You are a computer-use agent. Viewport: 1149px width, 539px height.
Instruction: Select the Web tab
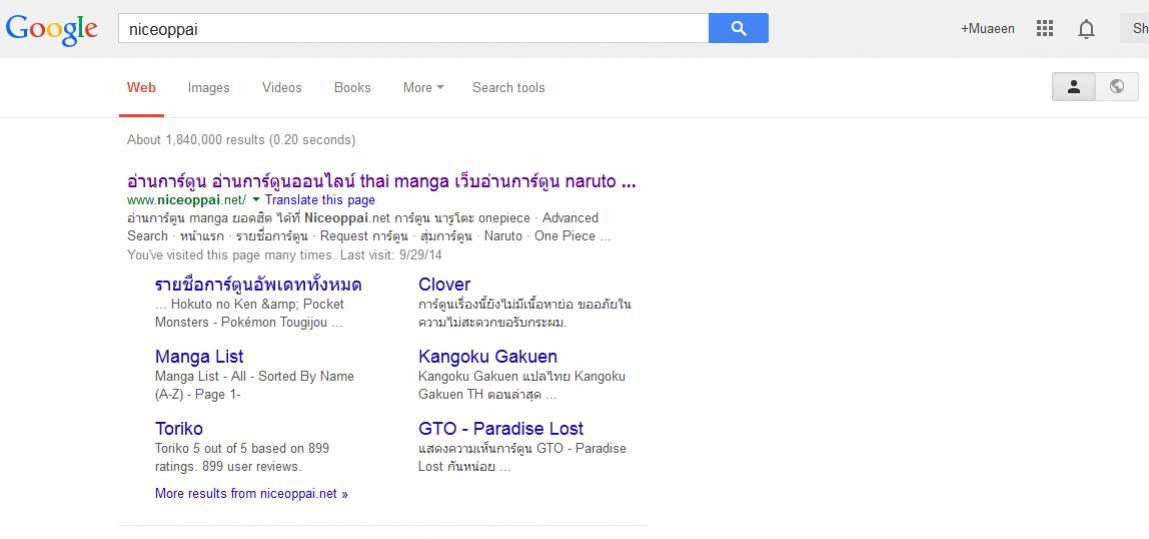point(141,88)
